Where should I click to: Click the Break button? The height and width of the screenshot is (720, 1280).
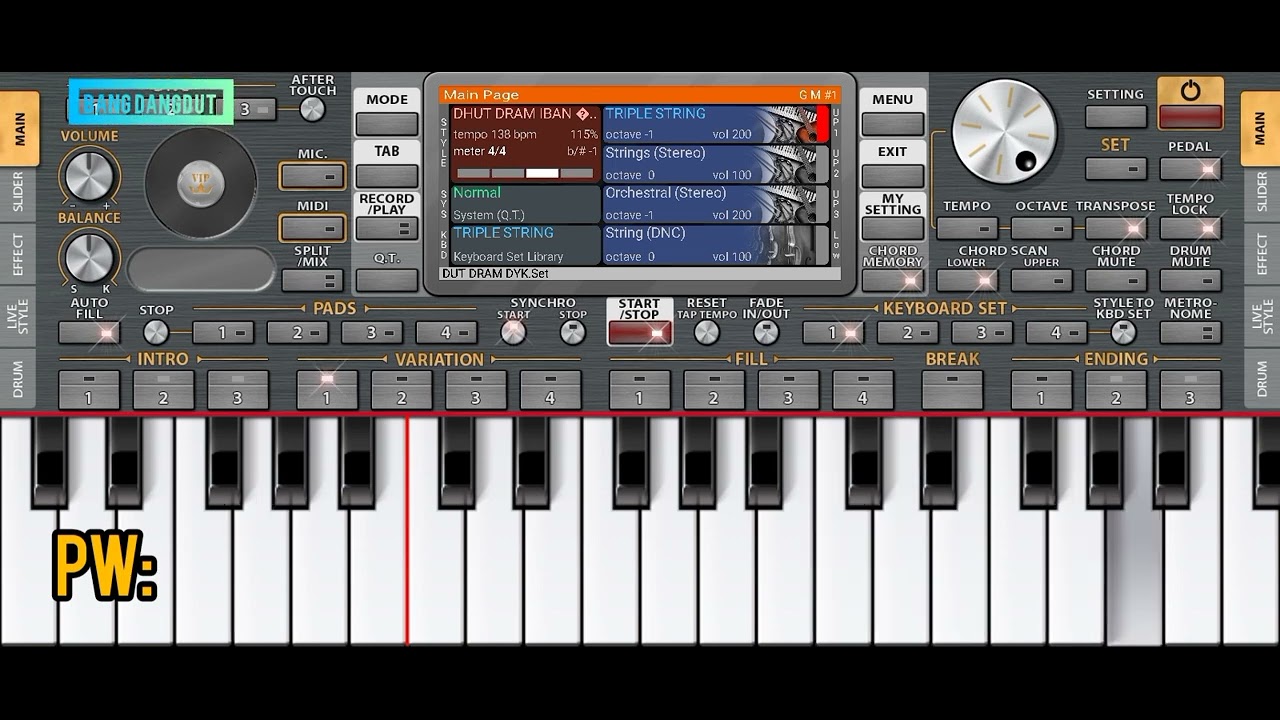click(952, 390)
